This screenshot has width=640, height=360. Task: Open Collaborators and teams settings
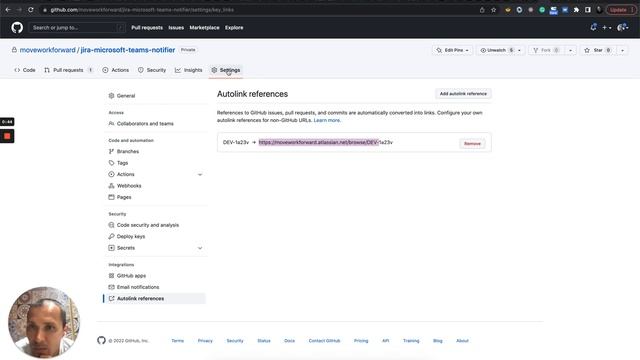tap(145, 123)
